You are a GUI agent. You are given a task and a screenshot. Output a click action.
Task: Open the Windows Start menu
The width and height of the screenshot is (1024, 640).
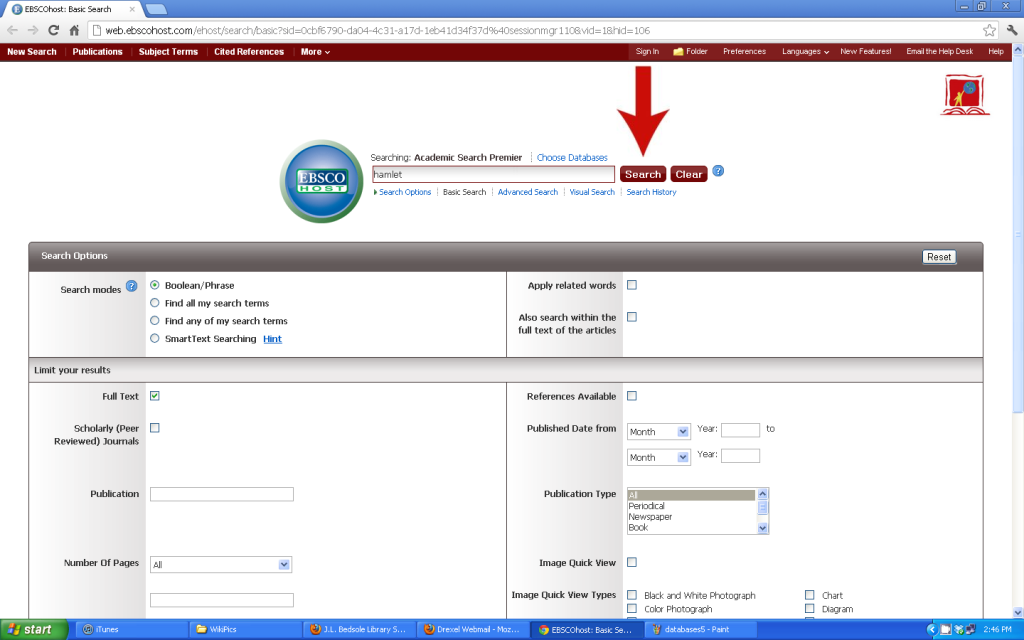click(32, 628)
